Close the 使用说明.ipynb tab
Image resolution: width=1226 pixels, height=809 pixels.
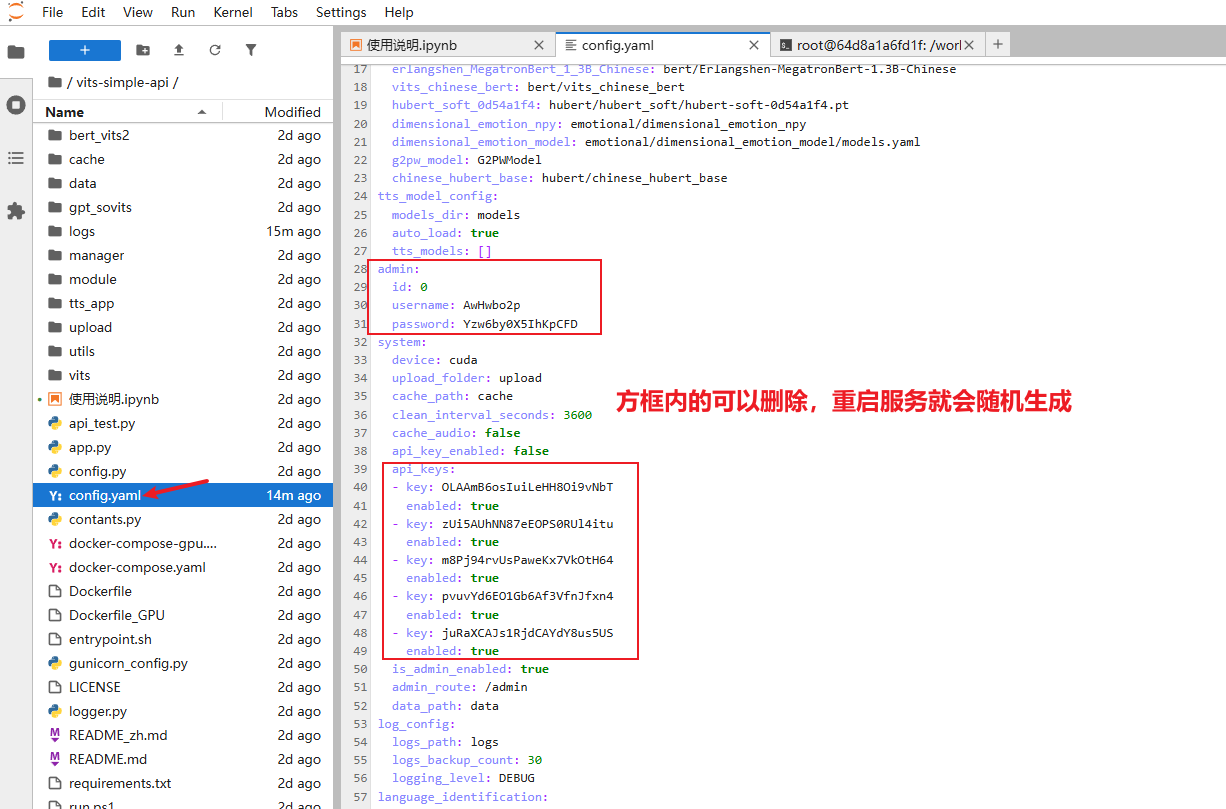tap(539, 45)
